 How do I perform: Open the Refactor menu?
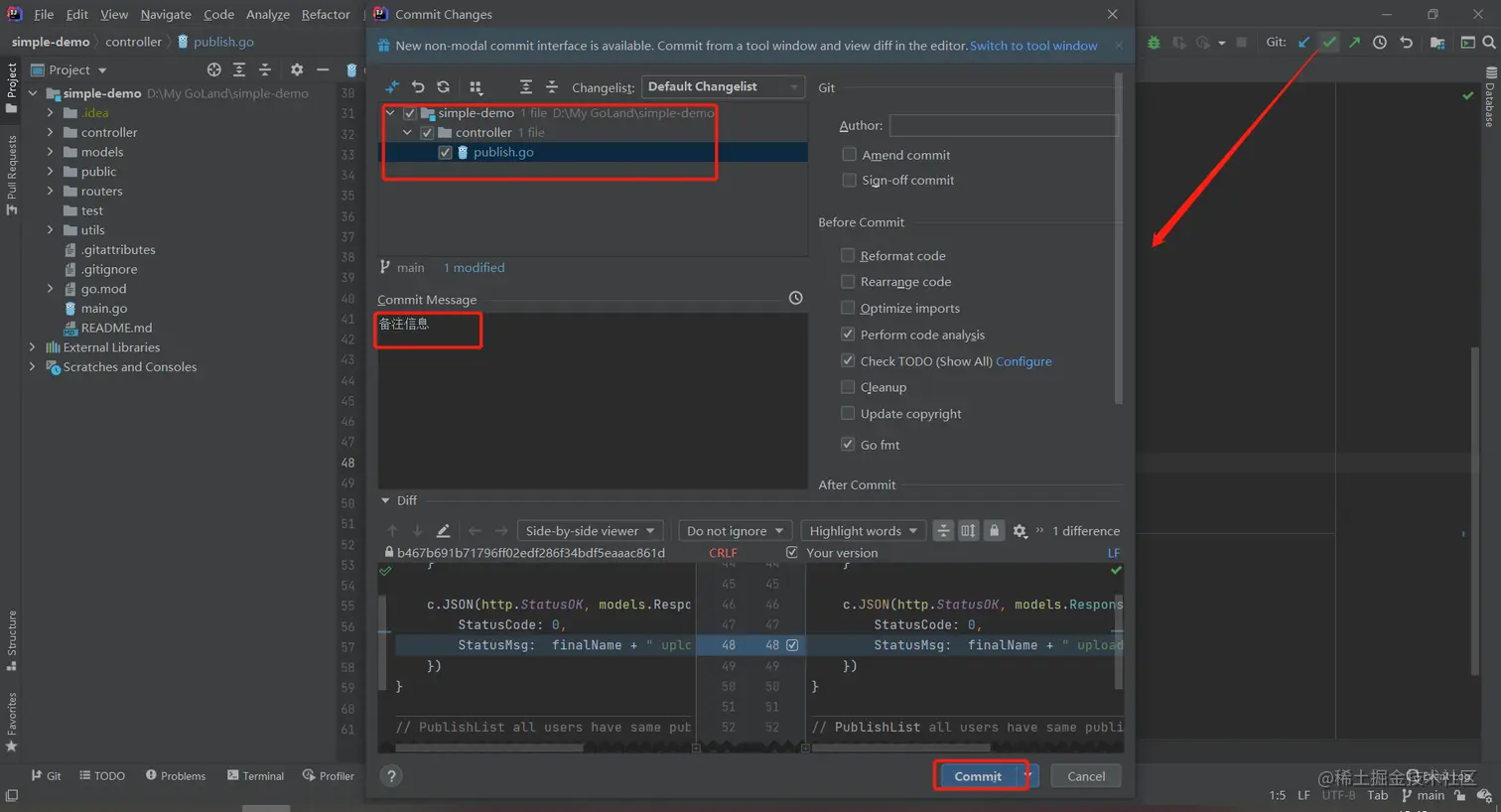coord(326,14)
